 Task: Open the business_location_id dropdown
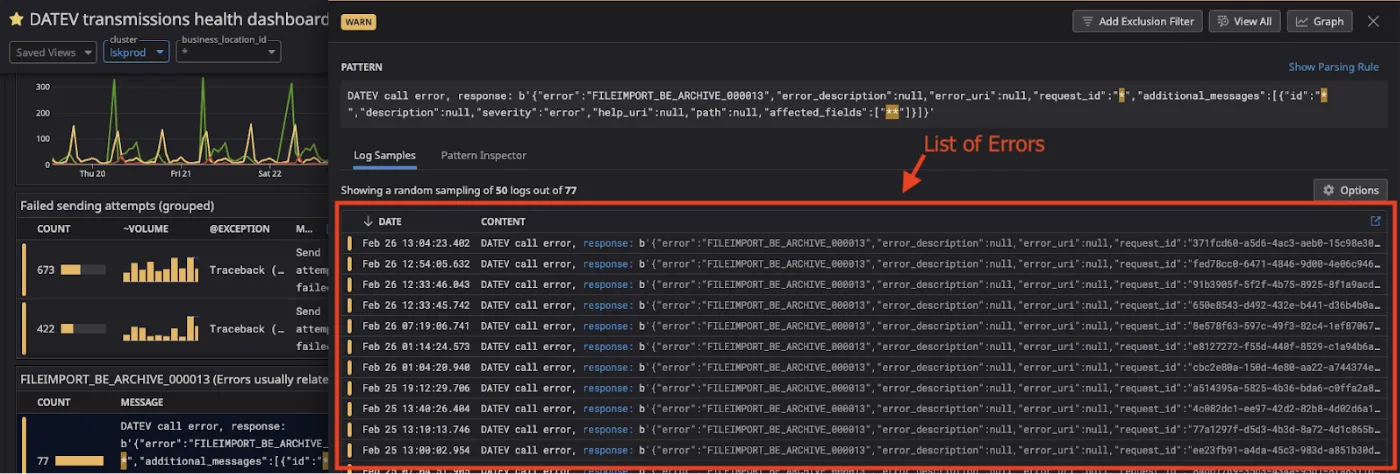coord(226,52)
